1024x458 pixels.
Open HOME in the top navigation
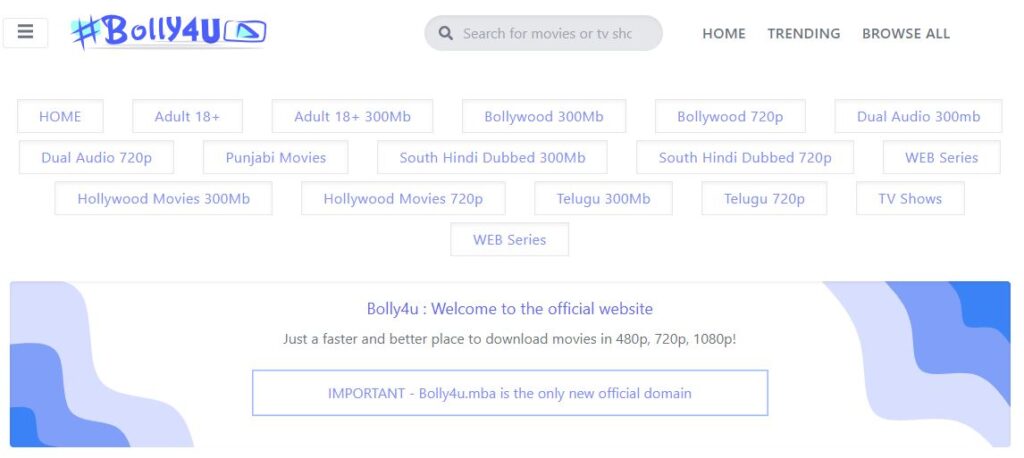click(724, 33)
